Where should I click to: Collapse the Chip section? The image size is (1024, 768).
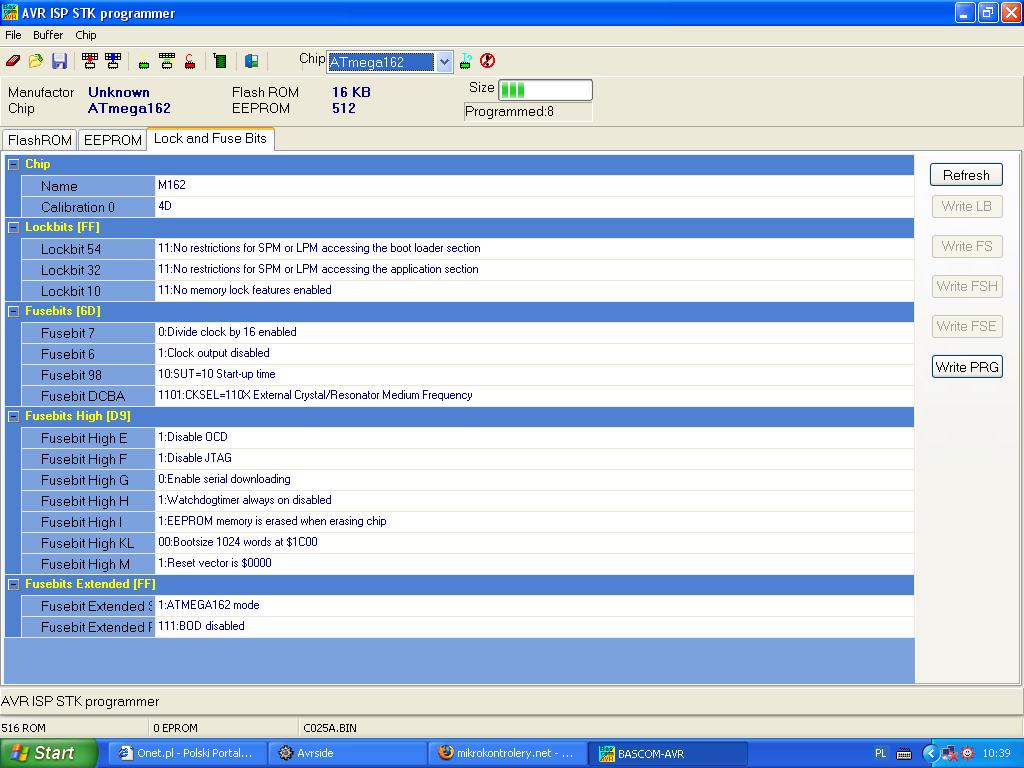click(13, 165)
